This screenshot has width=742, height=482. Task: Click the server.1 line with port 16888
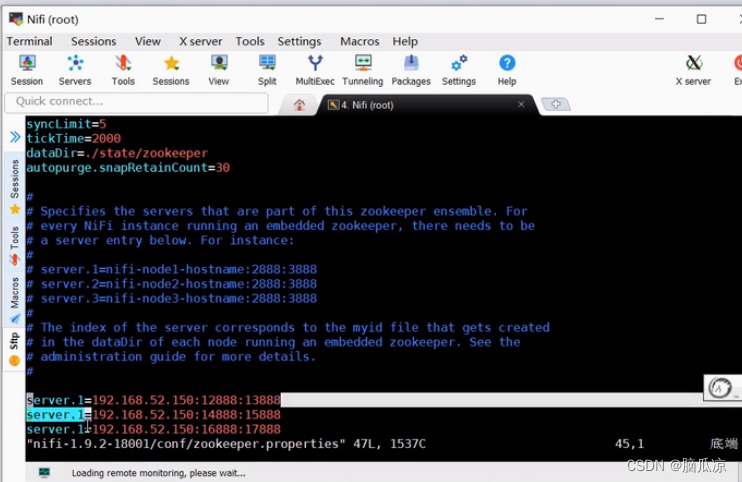(153, 429)
